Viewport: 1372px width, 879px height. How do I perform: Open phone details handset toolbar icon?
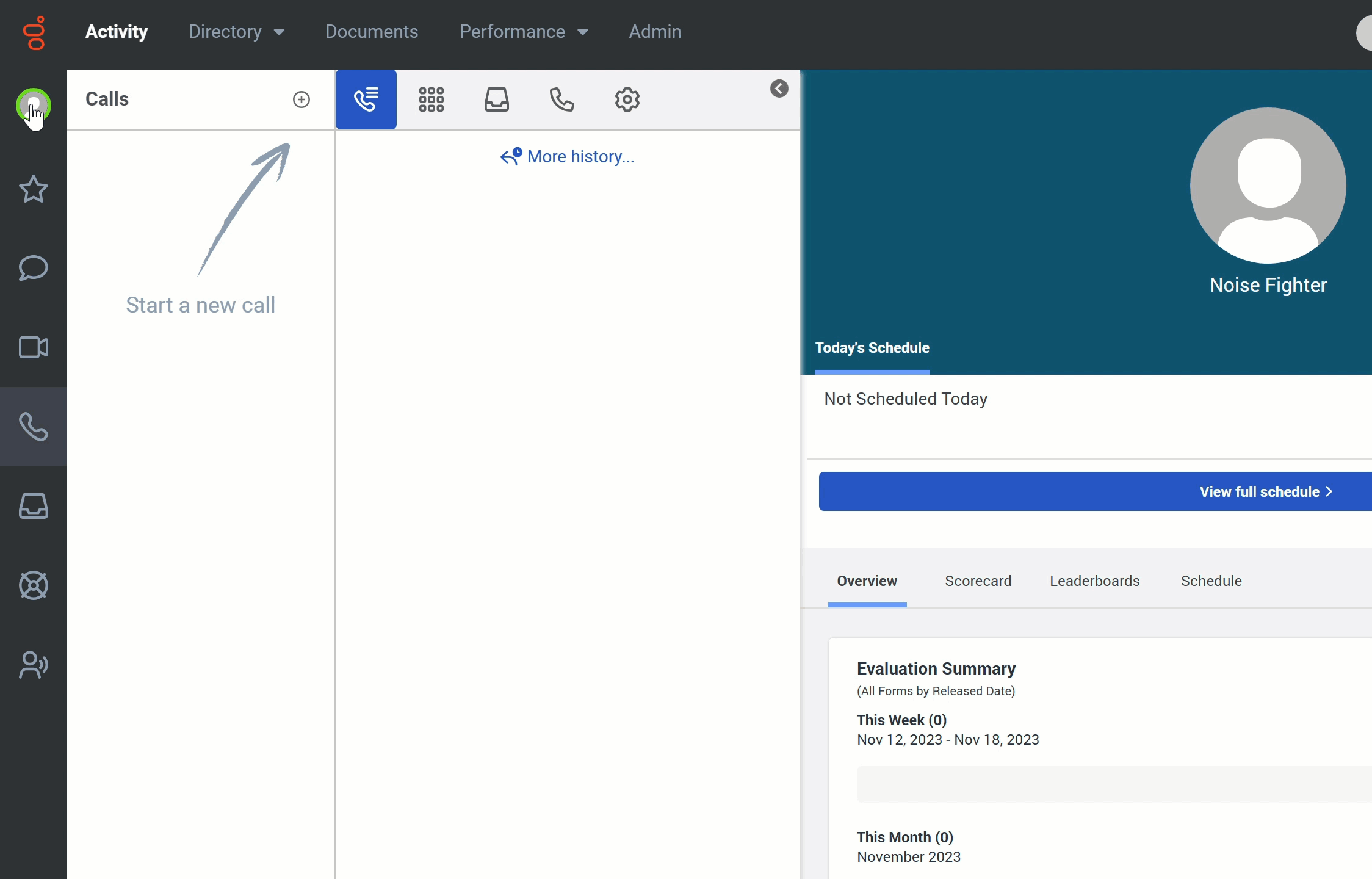click(x=561, y=99)
